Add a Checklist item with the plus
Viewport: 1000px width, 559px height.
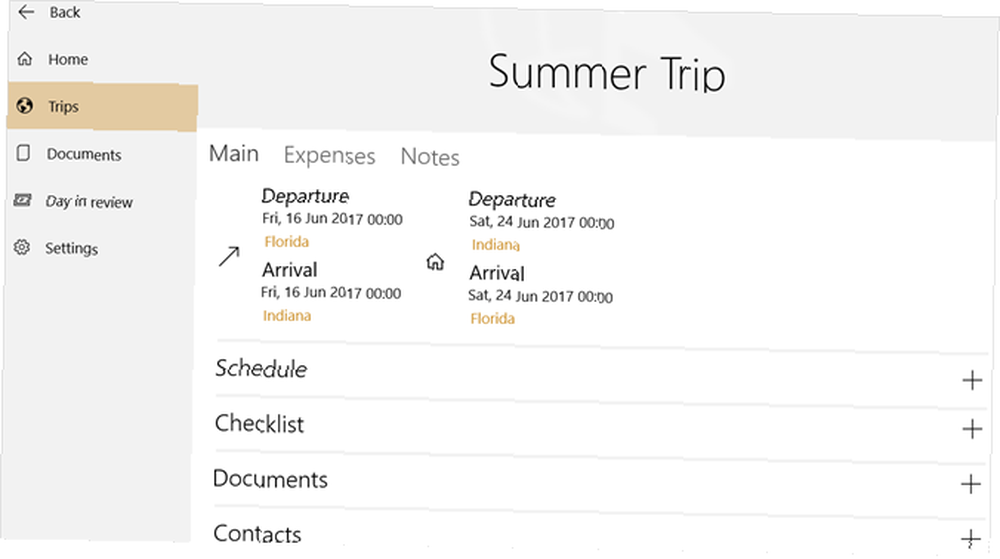point(972,428)
